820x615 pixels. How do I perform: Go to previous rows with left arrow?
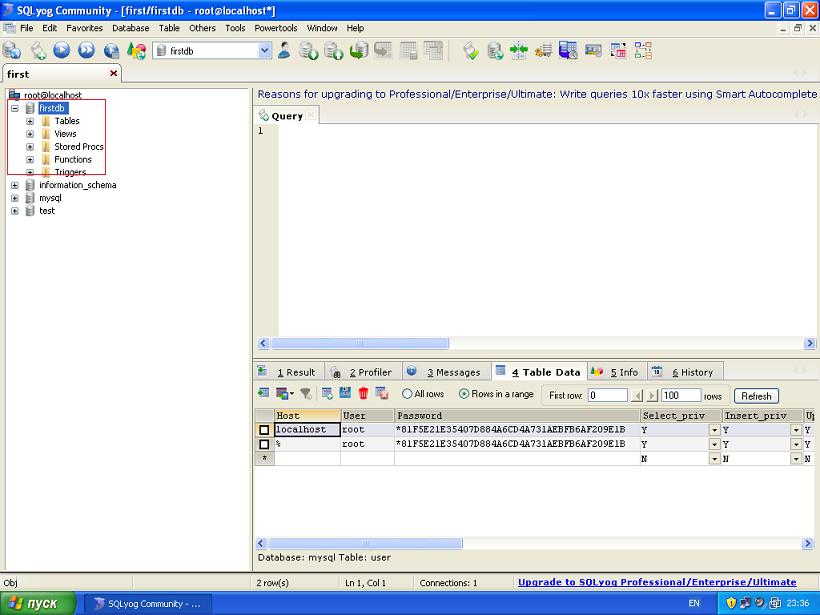point(636,395)
